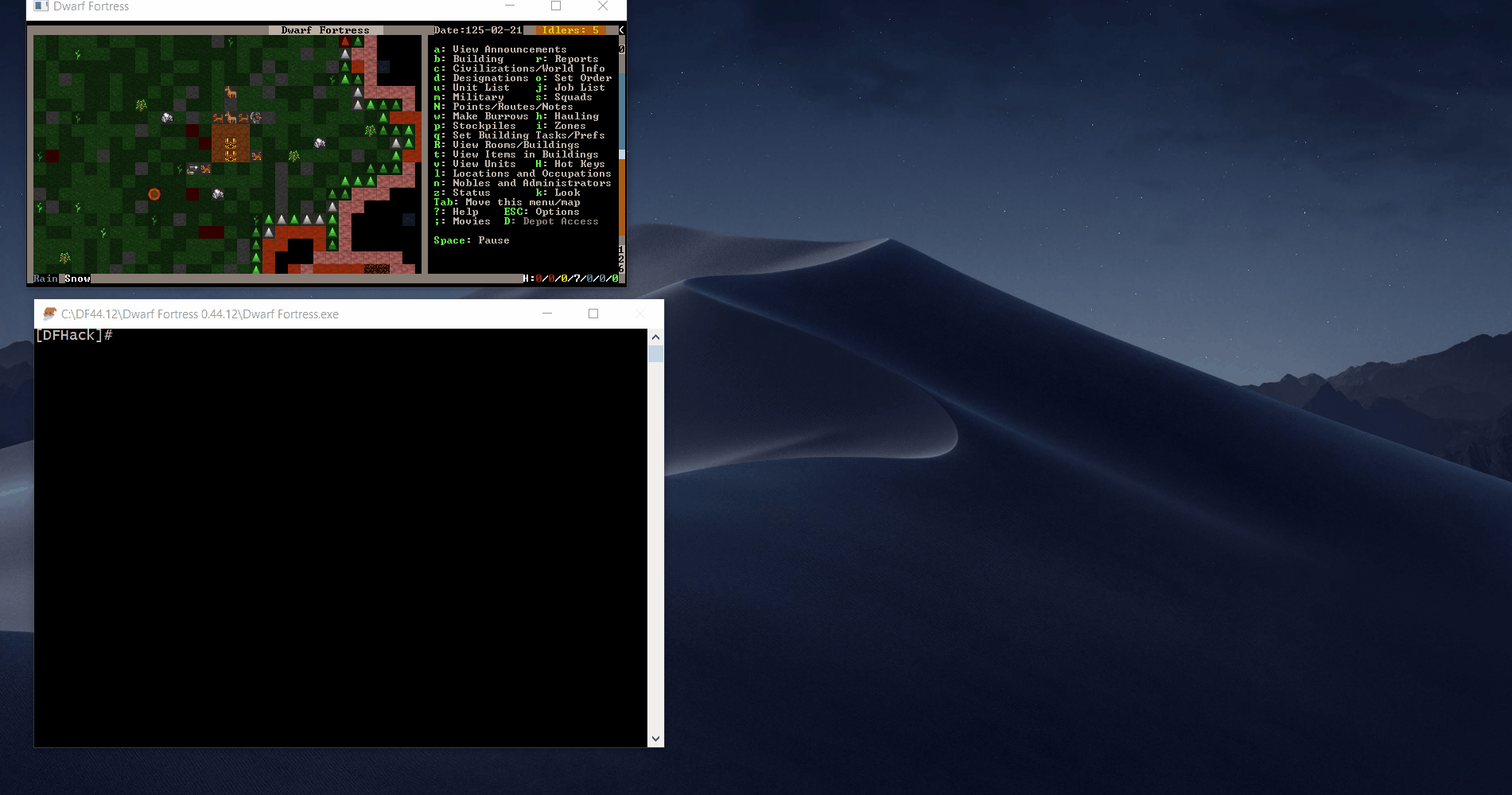Image resolution: width=1512 pixels, height=795 pixels.
Task: Open the Status screen
Action: point(462,193)
